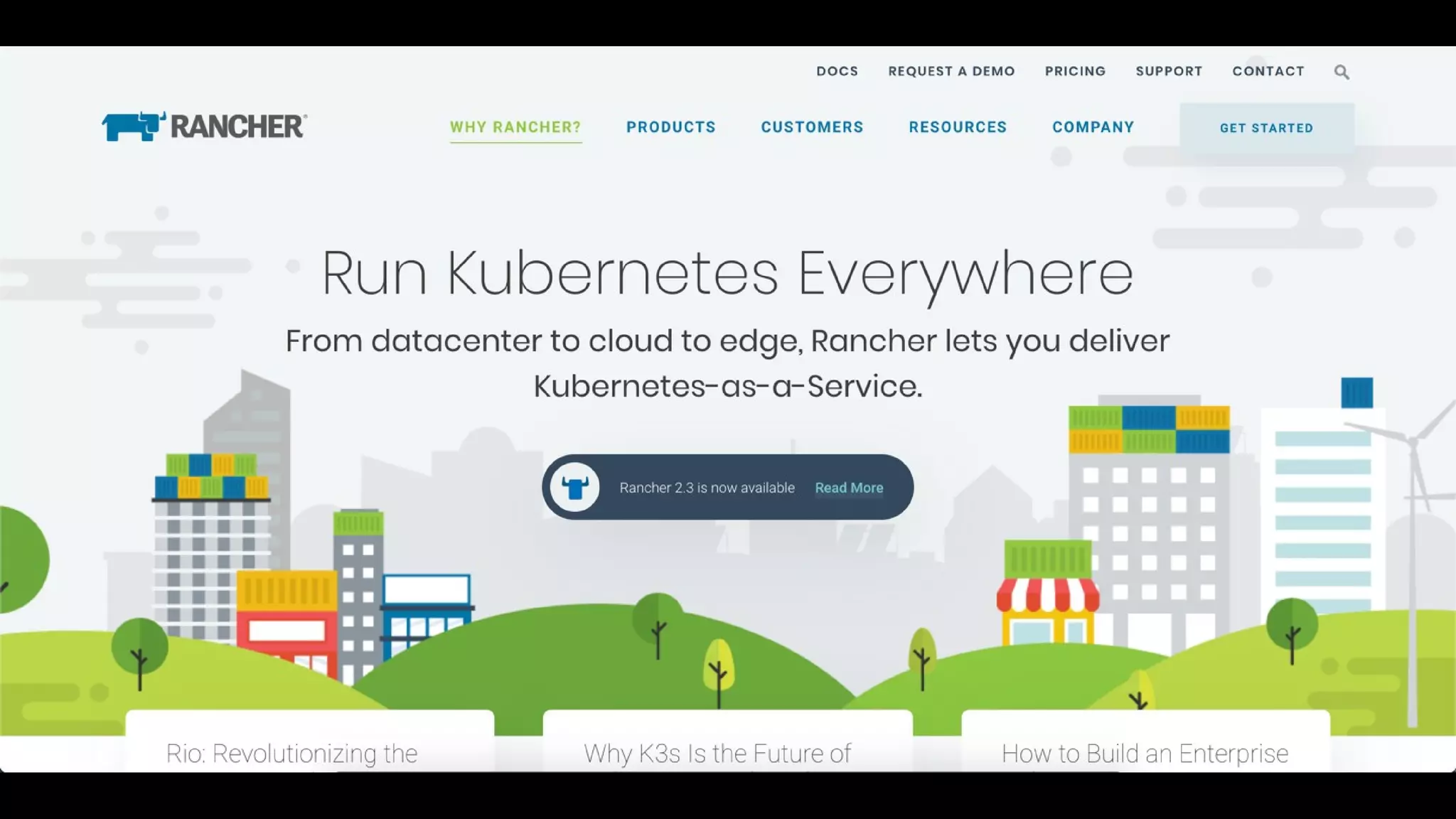This screenshot has width=1456, height=819.
Task: Click the RANCHER wordmark text
Action: coord(238,127)
